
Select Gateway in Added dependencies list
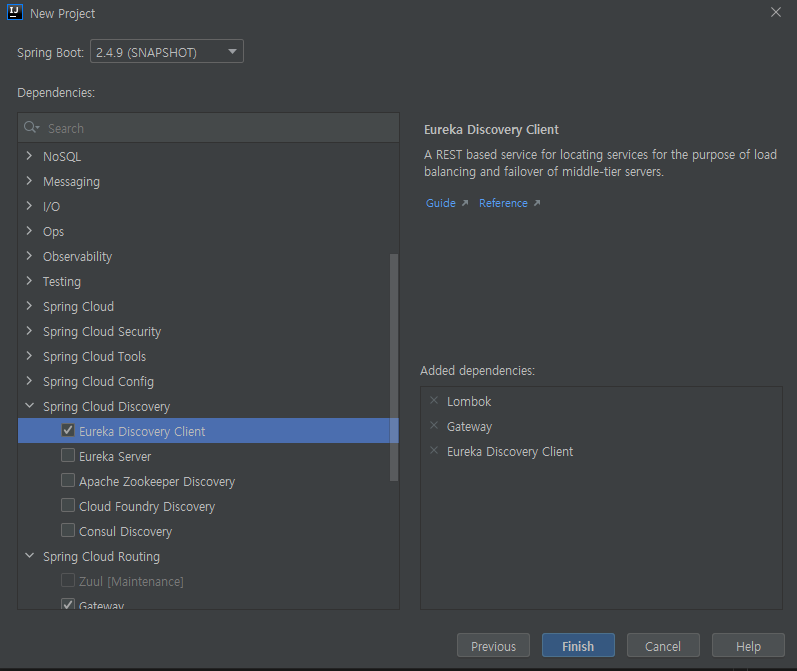(x=469, y=426)
